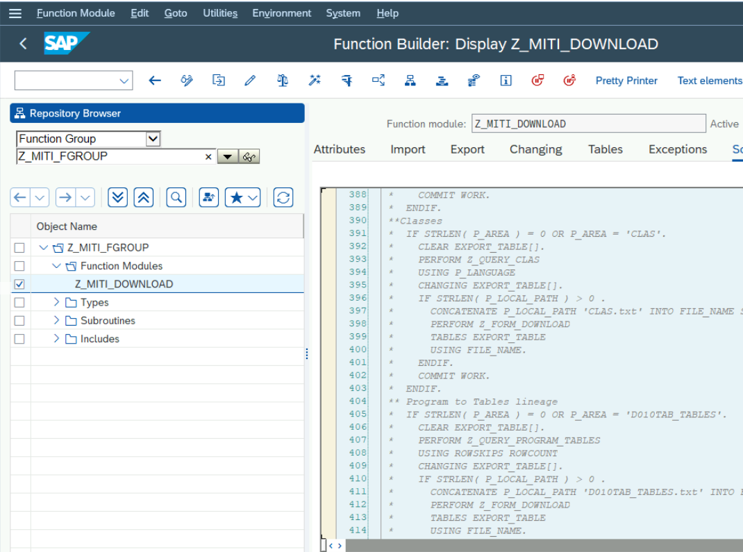Switch to the Changing tab

click(x=535, y=149)
